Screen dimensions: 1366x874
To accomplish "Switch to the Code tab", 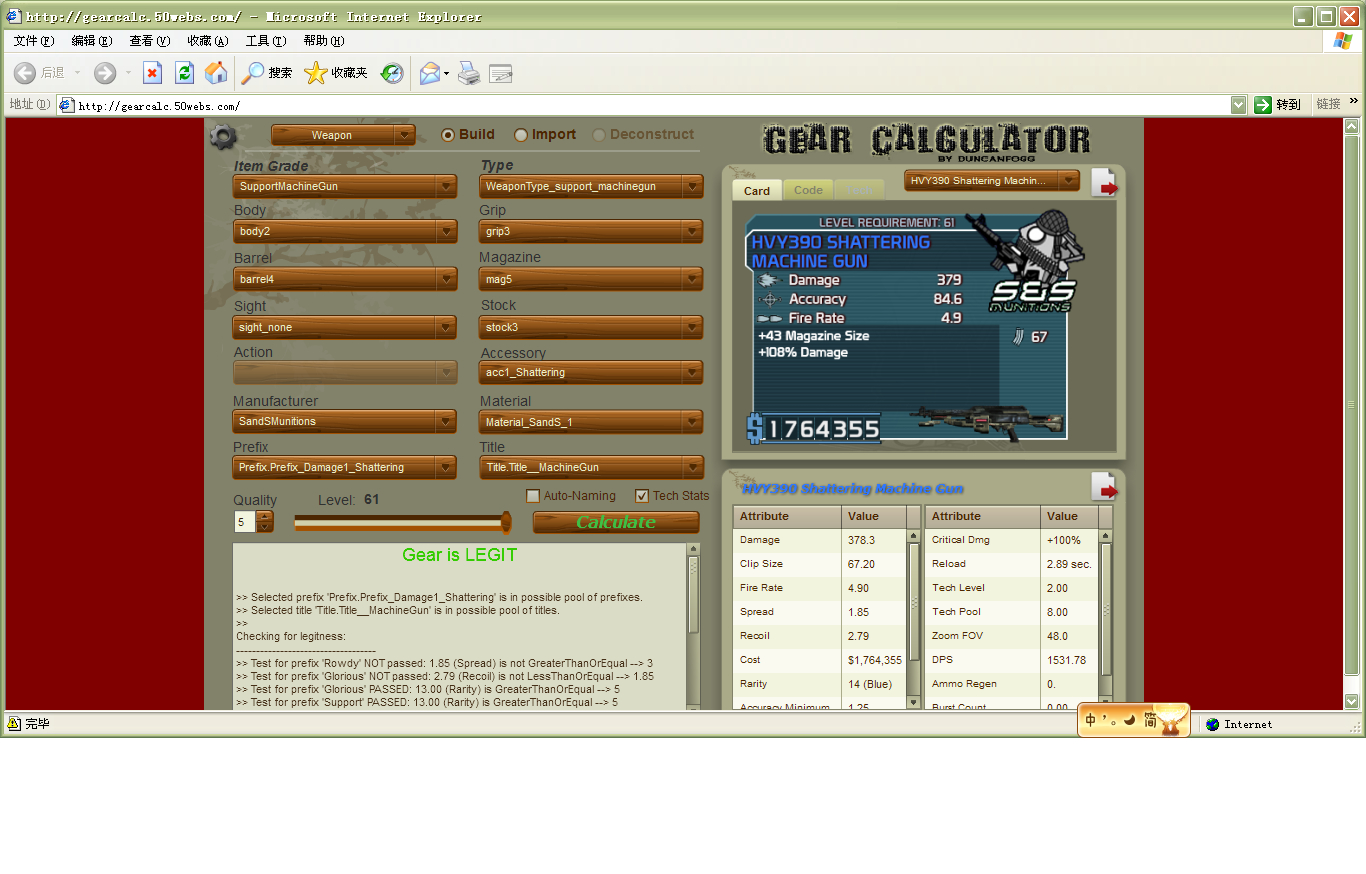I will tap(808, 190).
